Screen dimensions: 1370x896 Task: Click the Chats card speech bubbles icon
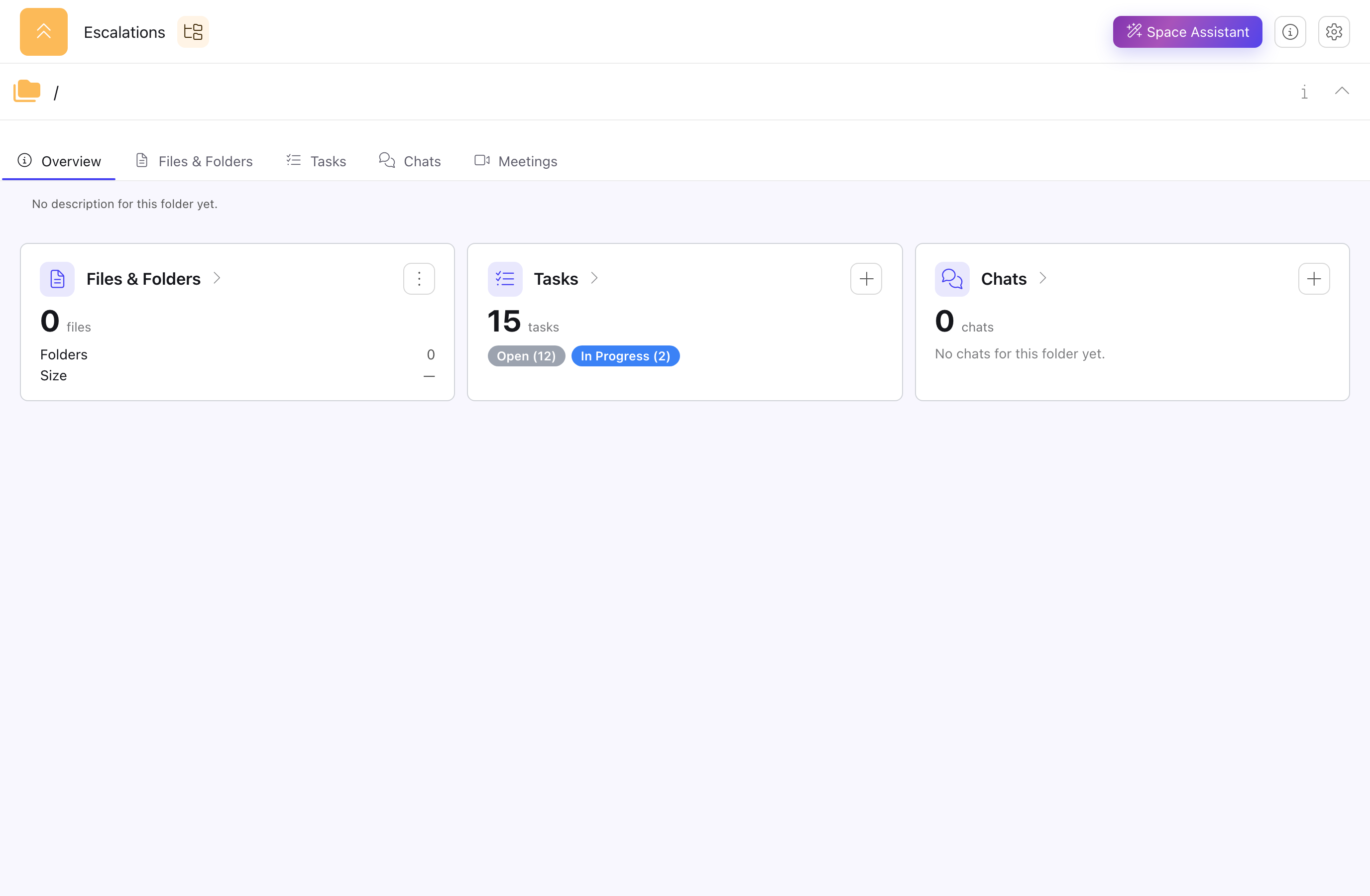pyautogui.click(x=952, y=279)
